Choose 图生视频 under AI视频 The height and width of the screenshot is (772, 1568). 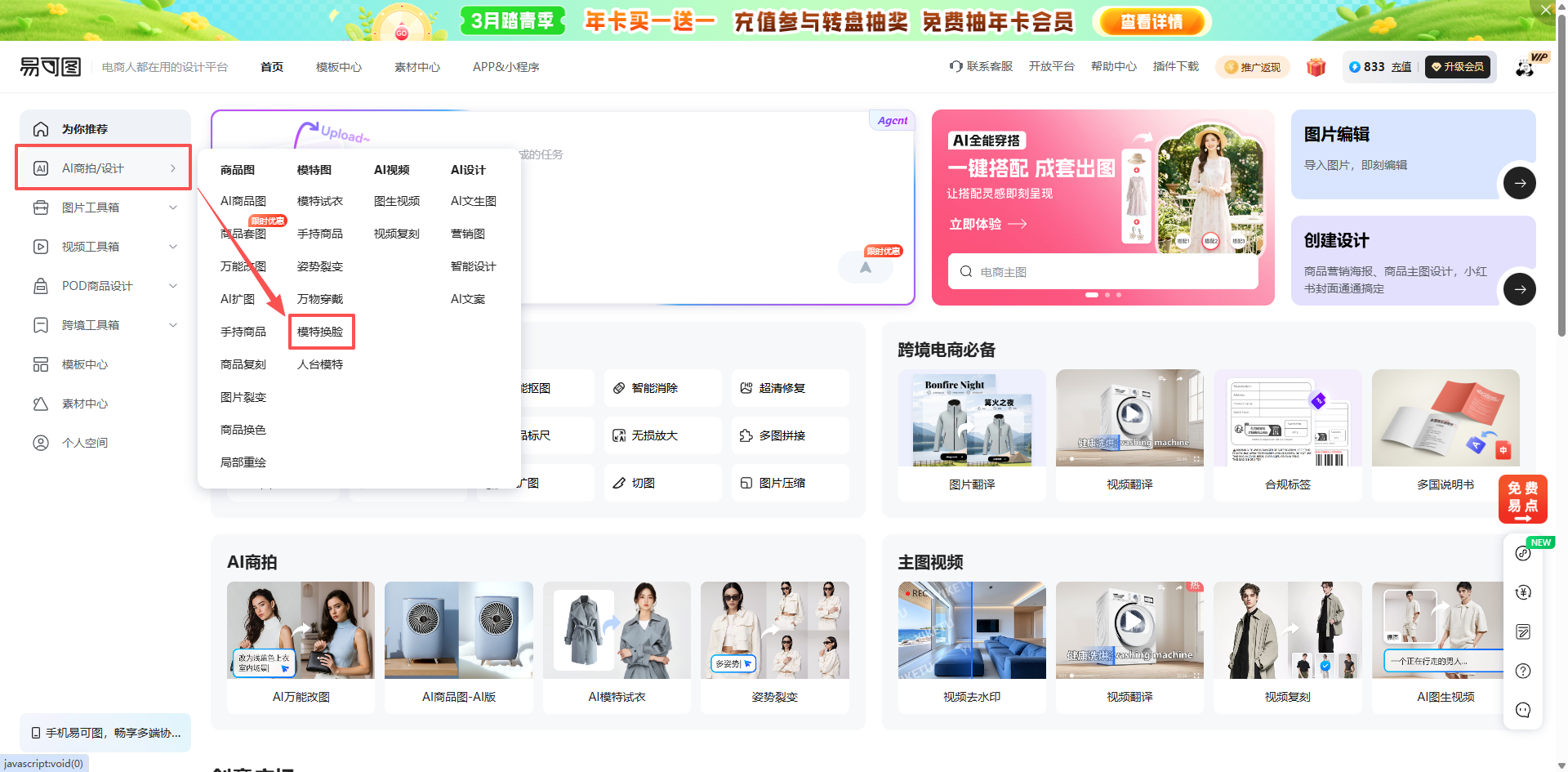pyautogui.click(x=397, y=201)
